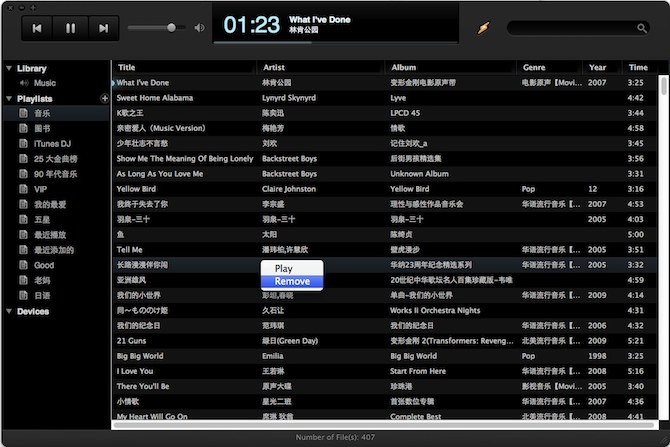This screenshot has width=670, height=447.
Task: Skip to the previous track
Action: point(37,28)
